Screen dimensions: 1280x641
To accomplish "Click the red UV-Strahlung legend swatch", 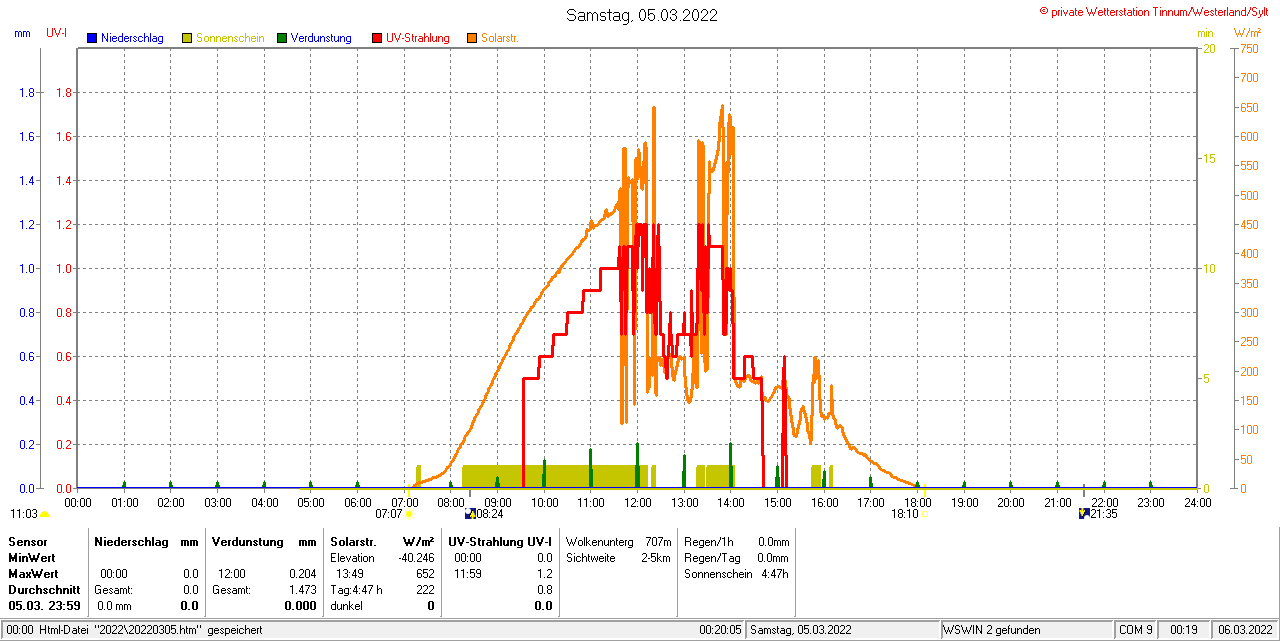I will [377, 38].
